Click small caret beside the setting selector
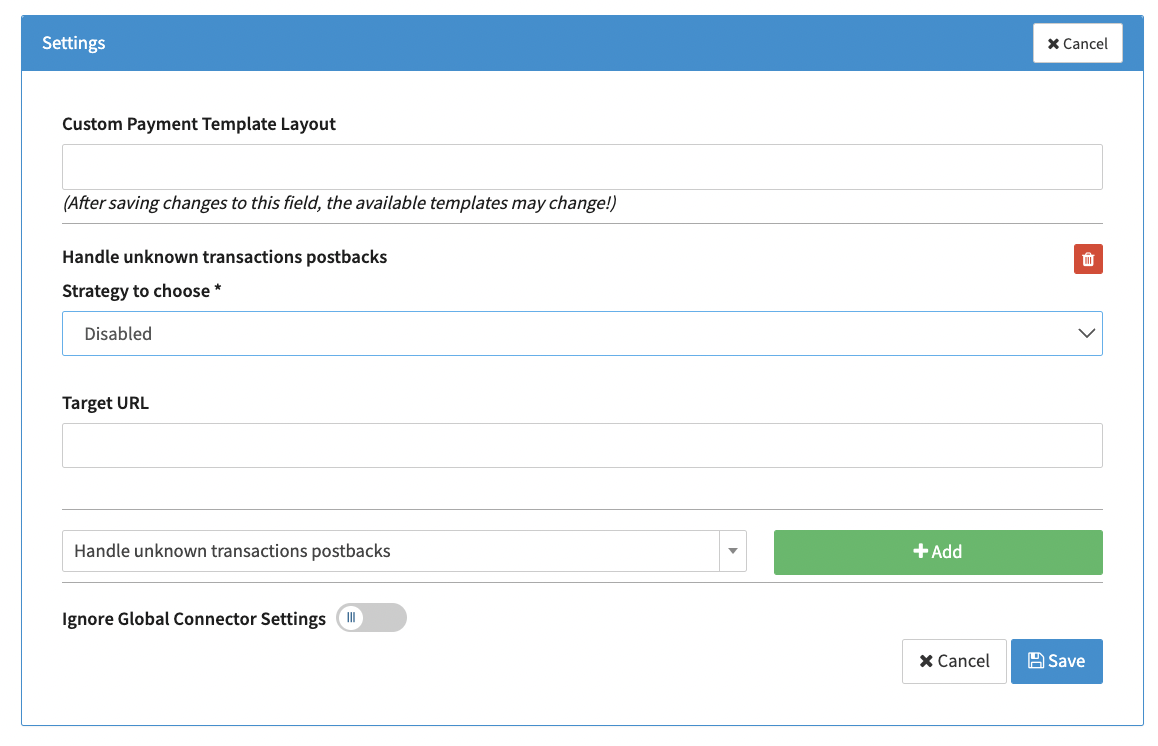 tap(733, 551)
